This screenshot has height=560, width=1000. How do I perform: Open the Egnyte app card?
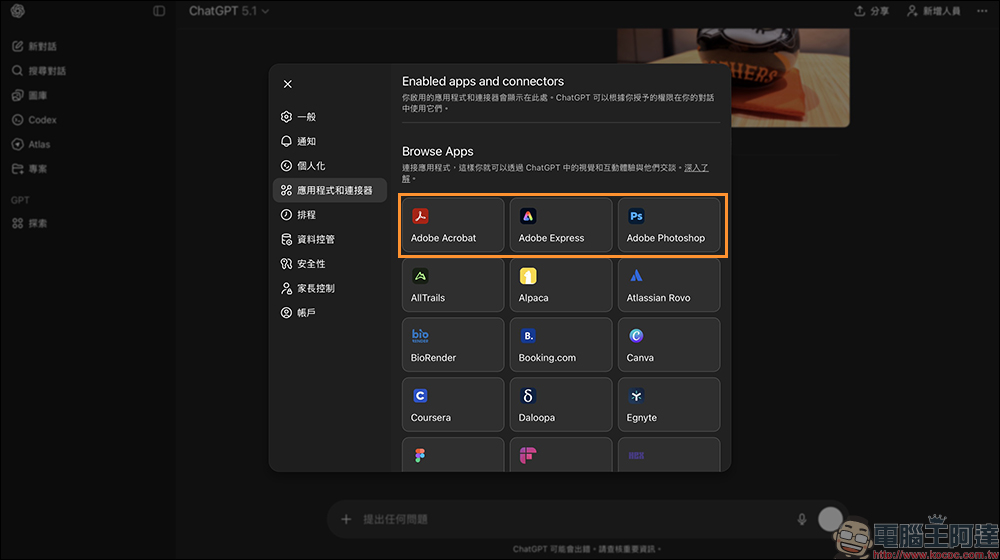669,404
